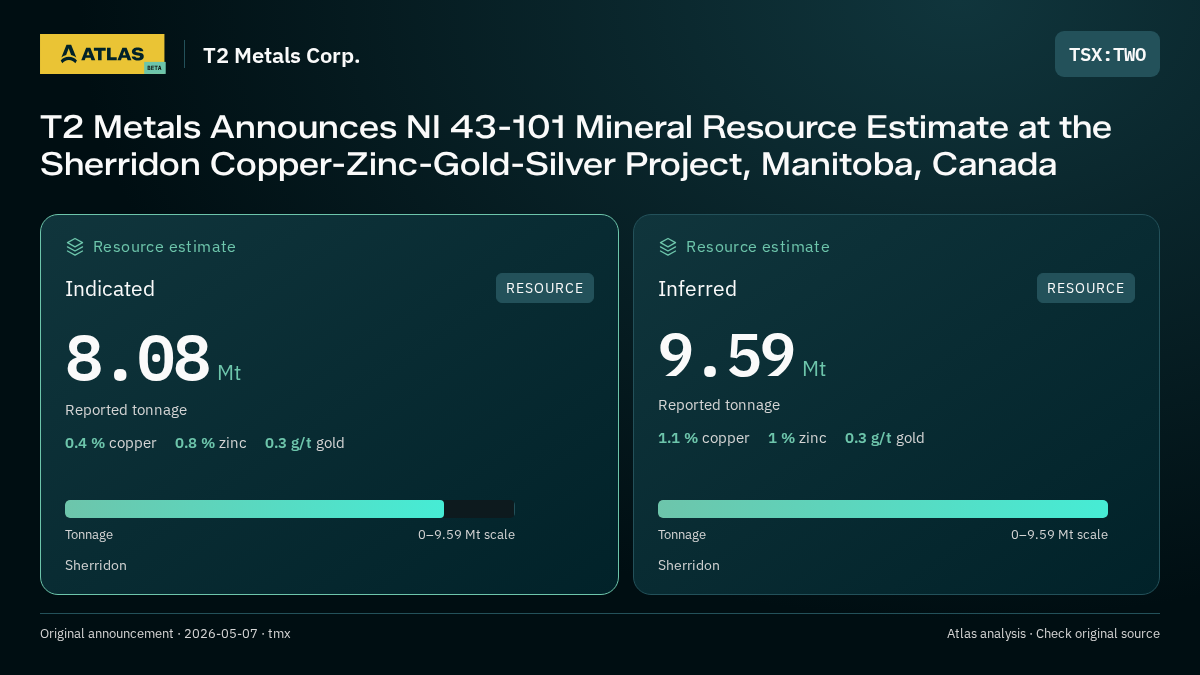Click 0–9.59 Mt scale in Indicated card

click(x=466, y=535)
